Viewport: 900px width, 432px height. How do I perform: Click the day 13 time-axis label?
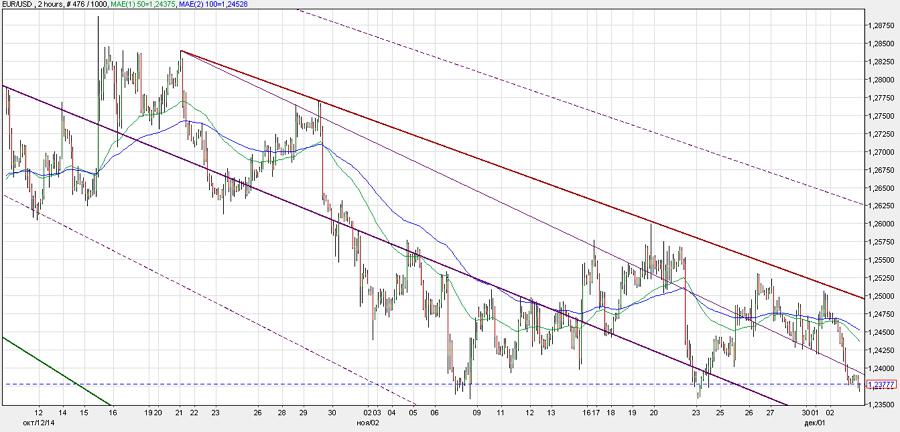click(551, 412)
